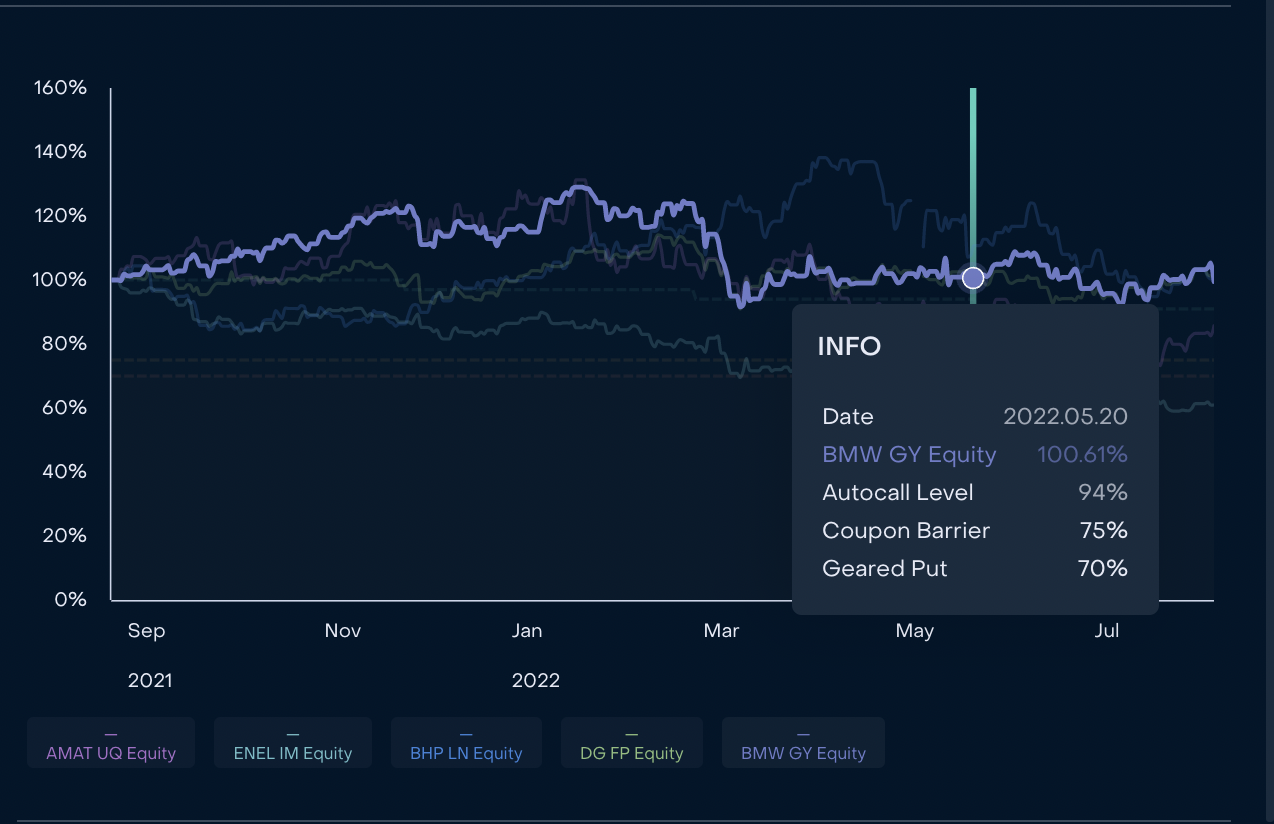
Task: Click the teal vertical date marker line
Action: click(973, 180)
